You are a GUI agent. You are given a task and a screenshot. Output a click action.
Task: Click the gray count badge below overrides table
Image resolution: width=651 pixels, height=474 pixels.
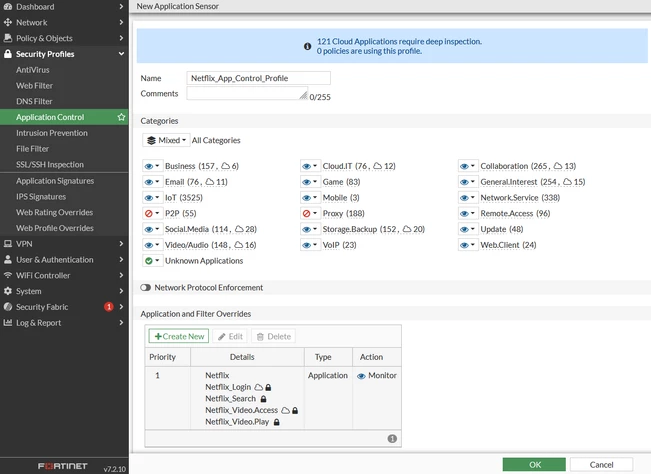click(392, 439)
